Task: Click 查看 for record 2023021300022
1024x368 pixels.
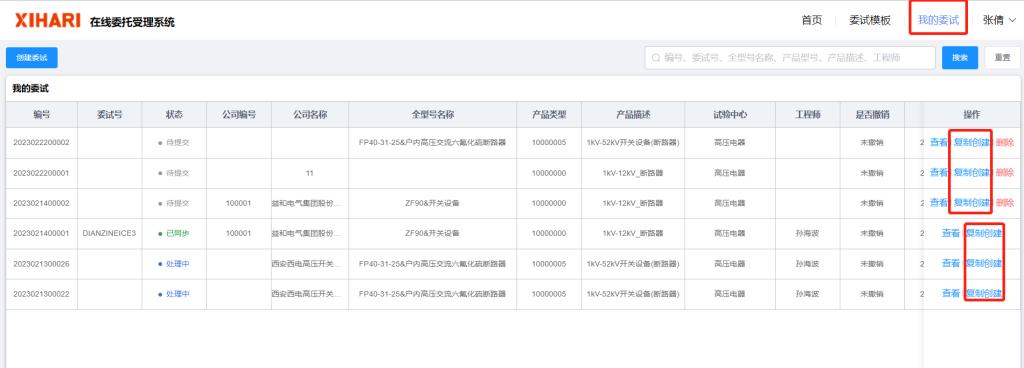Action: coord(951,294)
